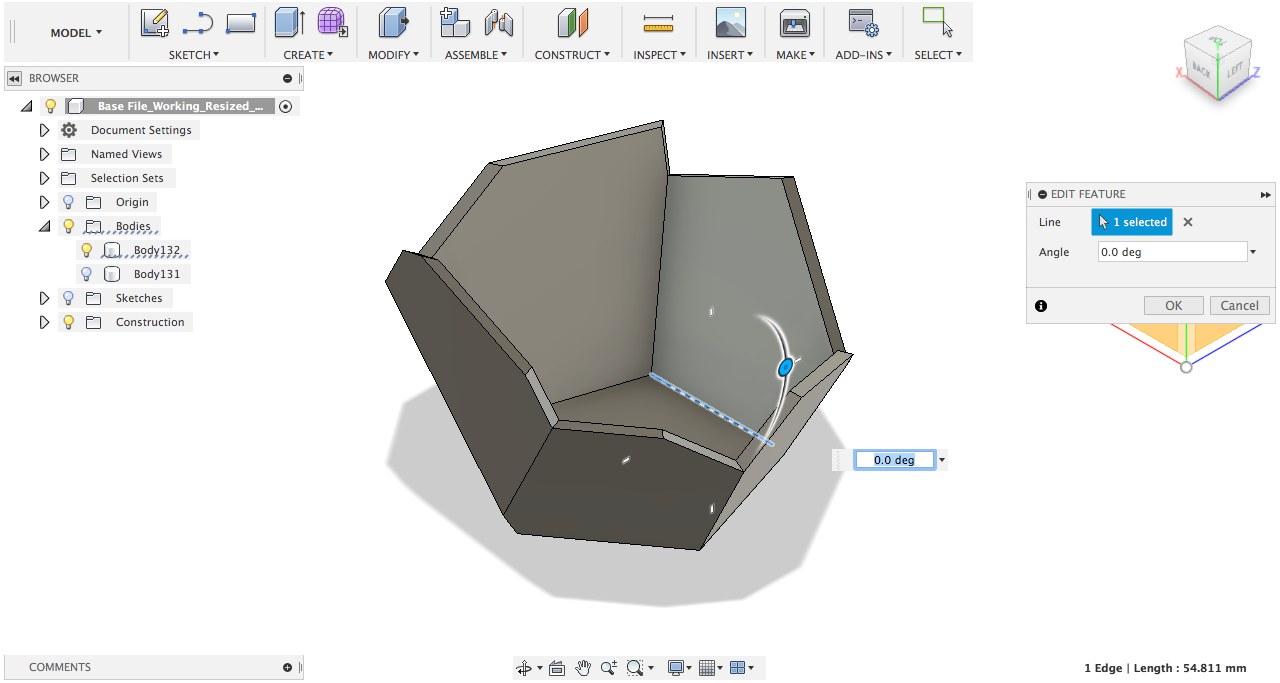
Task: Click the Insert image icon
Action: 731,22
